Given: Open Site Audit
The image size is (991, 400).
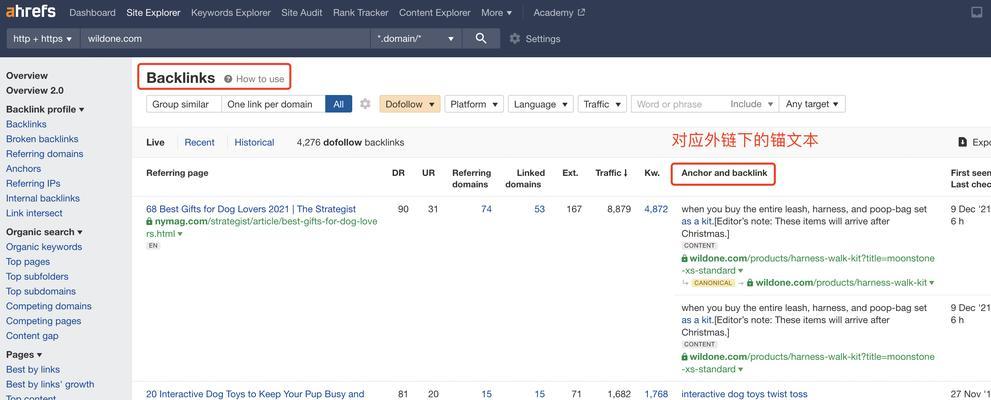Looking at the screenshot, I should point(301,13).
